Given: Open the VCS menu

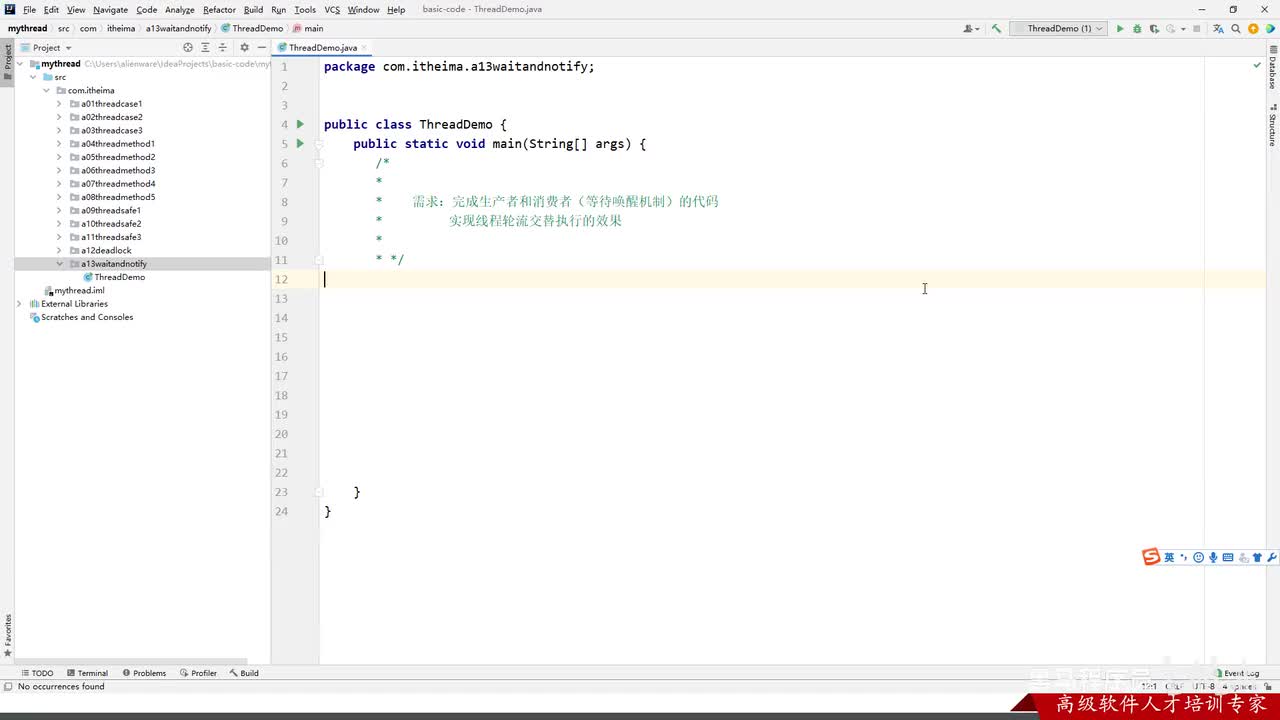Looking at the screenshot, I should 332,10.
